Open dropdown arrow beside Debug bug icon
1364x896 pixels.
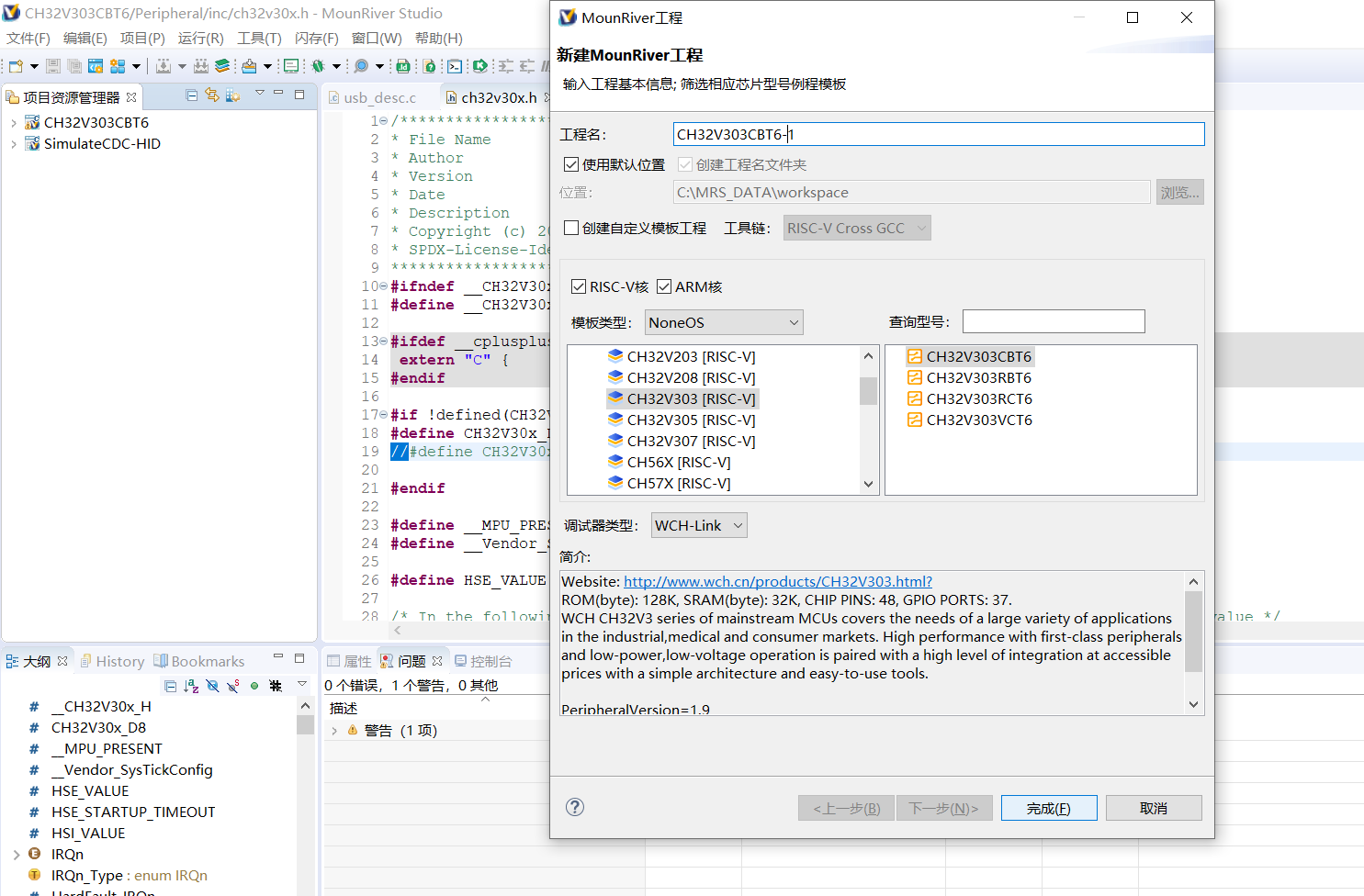[x=336, y=66]
